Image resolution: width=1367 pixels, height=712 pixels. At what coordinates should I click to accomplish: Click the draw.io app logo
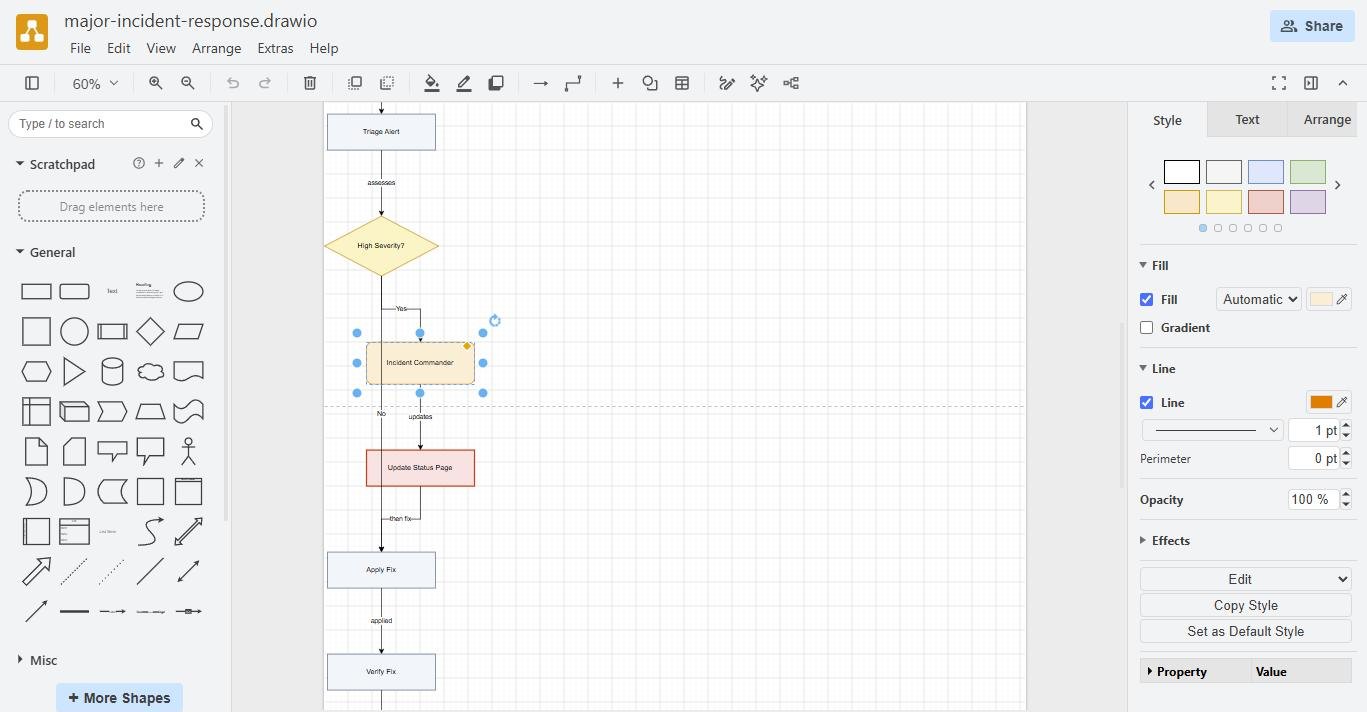click(x=32, y=32)
